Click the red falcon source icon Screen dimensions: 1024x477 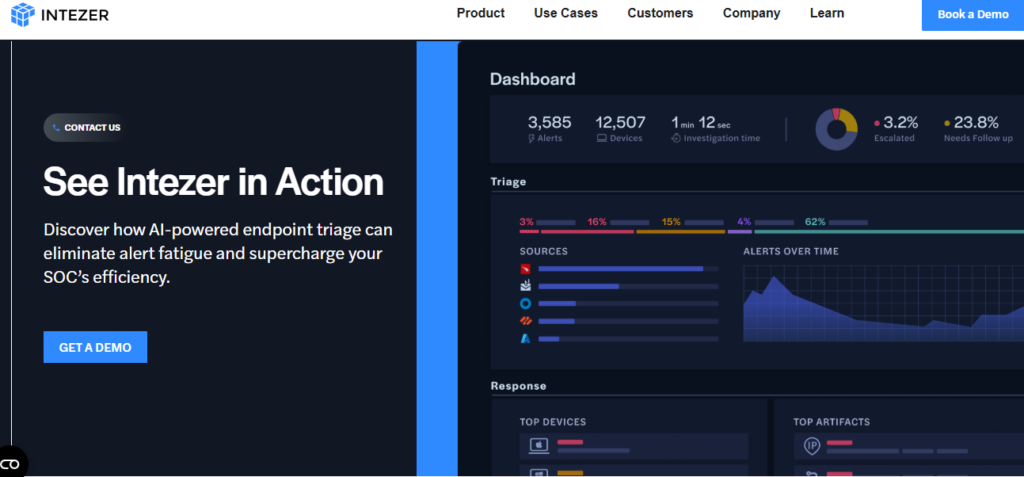tap(526, 269)
